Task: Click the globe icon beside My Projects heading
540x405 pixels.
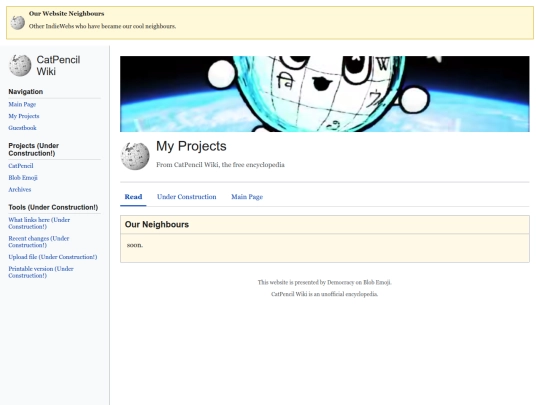Action: [135, 156]
